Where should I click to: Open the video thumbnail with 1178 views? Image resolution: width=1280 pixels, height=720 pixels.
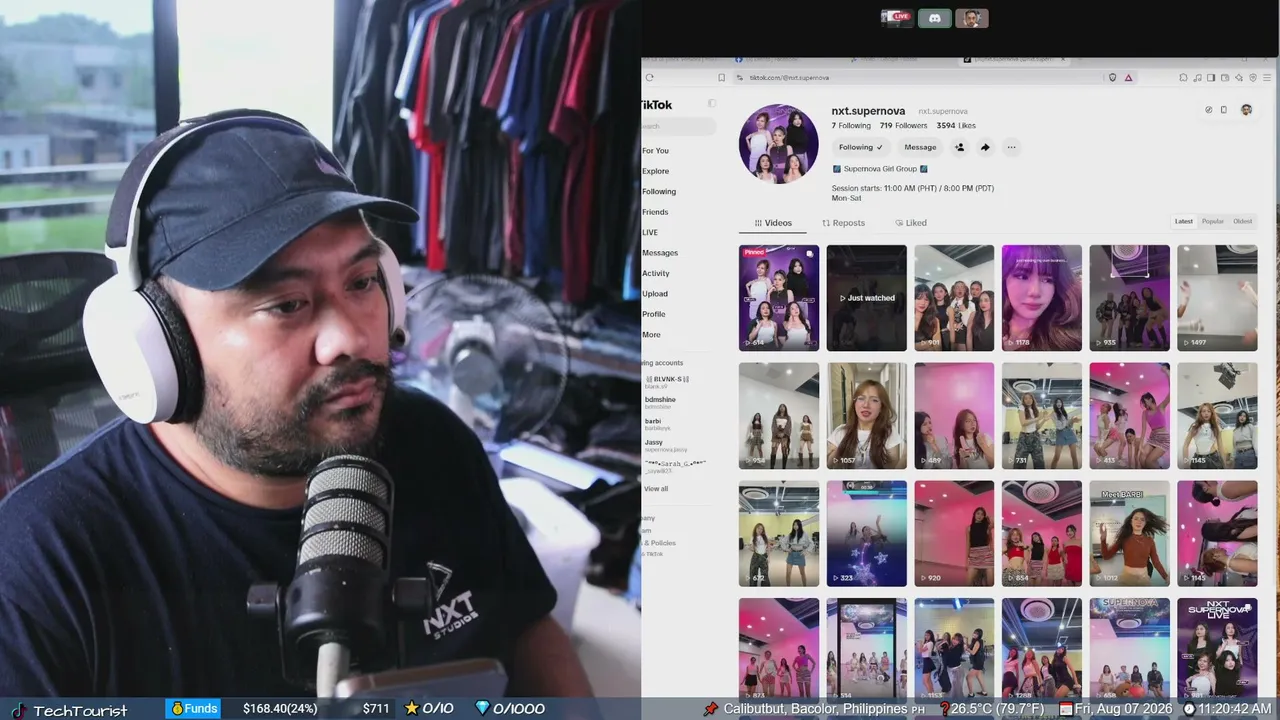coord(1042,298)
